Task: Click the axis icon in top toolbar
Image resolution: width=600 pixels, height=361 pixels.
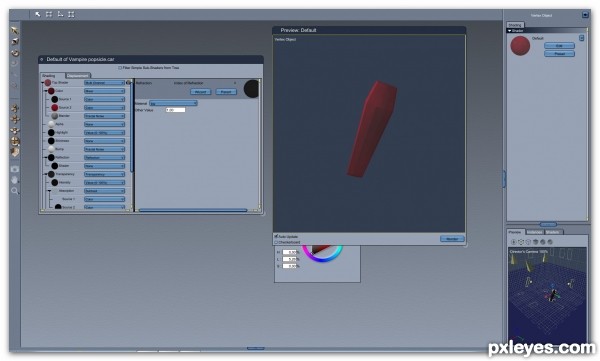Action: (60, 14)
